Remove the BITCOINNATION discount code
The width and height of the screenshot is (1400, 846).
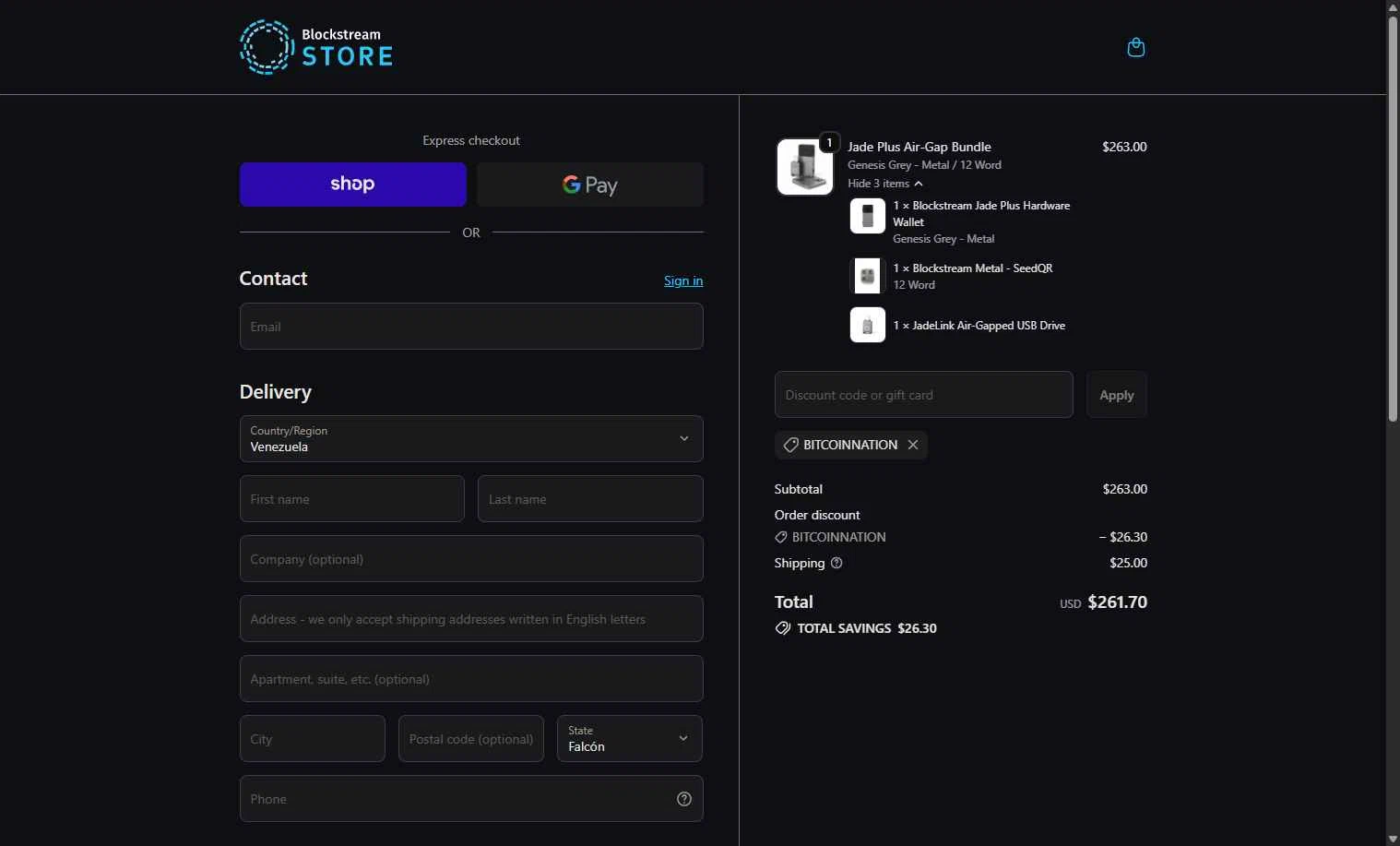click(x=913, y=445)
